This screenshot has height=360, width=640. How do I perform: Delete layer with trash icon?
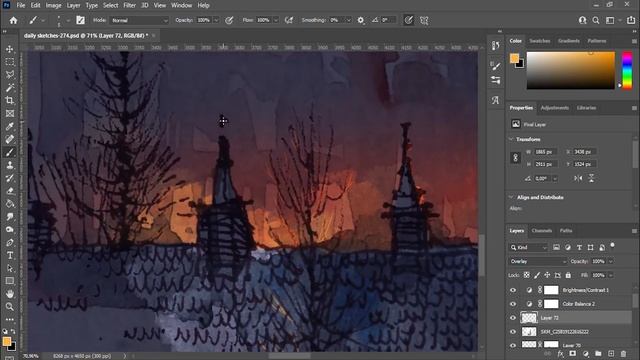[623, 354]
